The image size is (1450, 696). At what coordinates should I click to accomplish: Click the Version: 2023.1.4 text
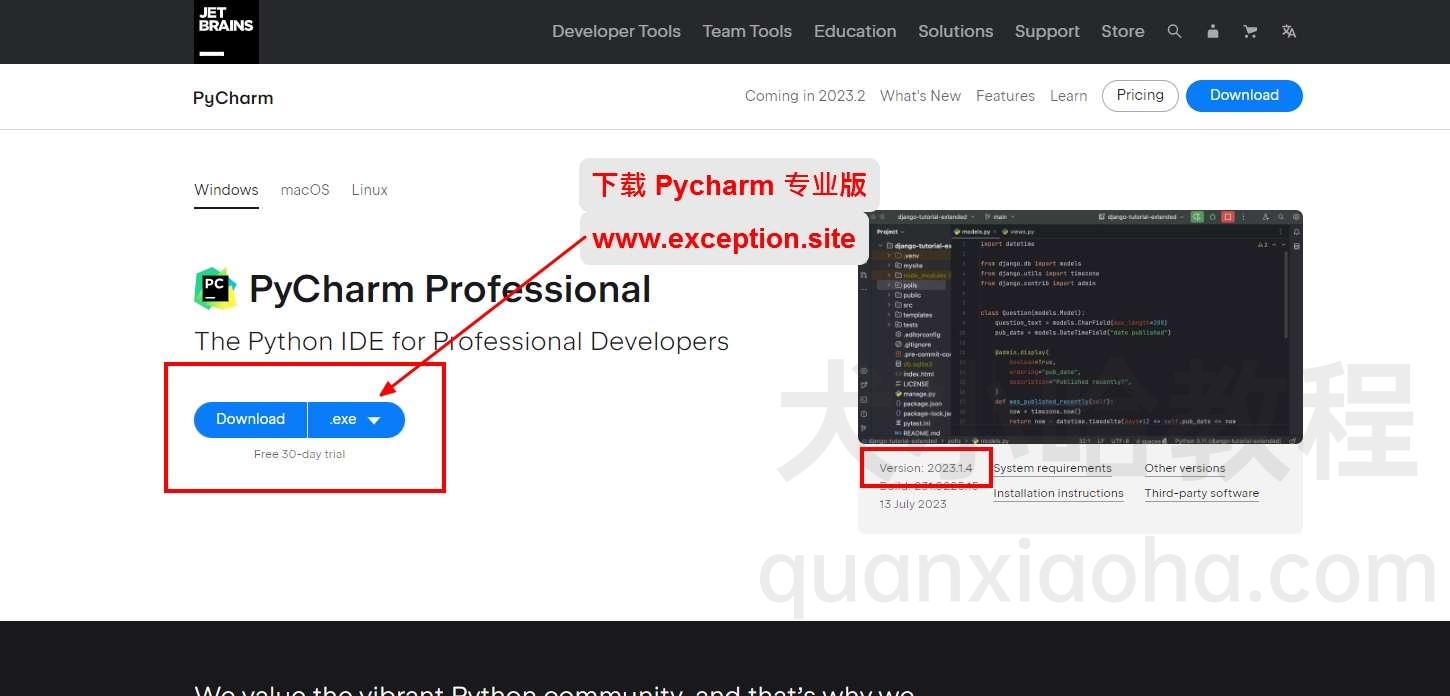click(x=925, y=468)
